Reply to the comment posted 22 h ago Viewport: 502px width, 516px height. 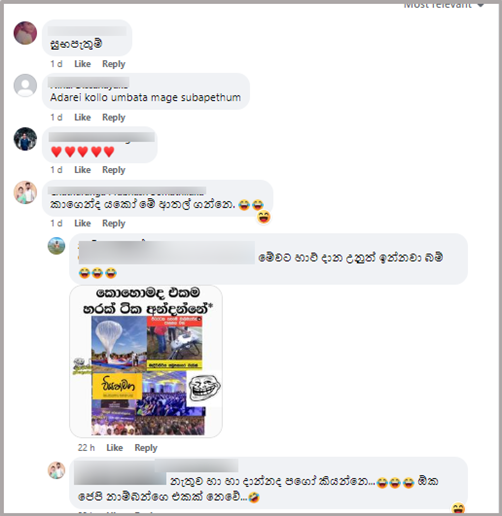tap(146, 448)
